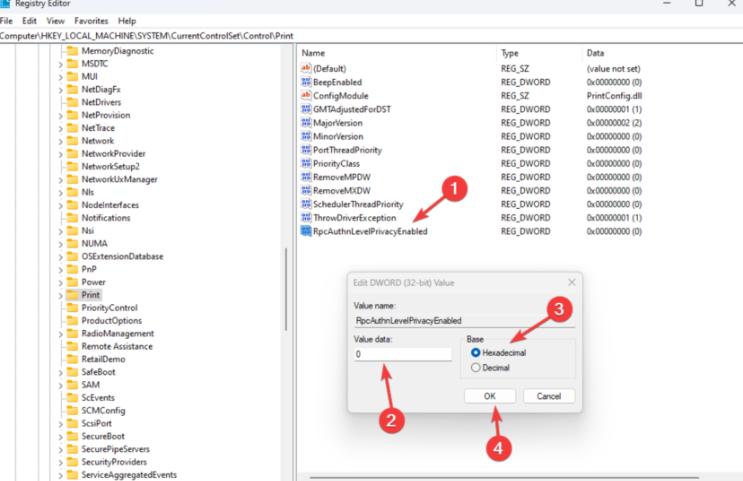Open the View menu
Screen dimensions: 743x481
coord(55,21)
